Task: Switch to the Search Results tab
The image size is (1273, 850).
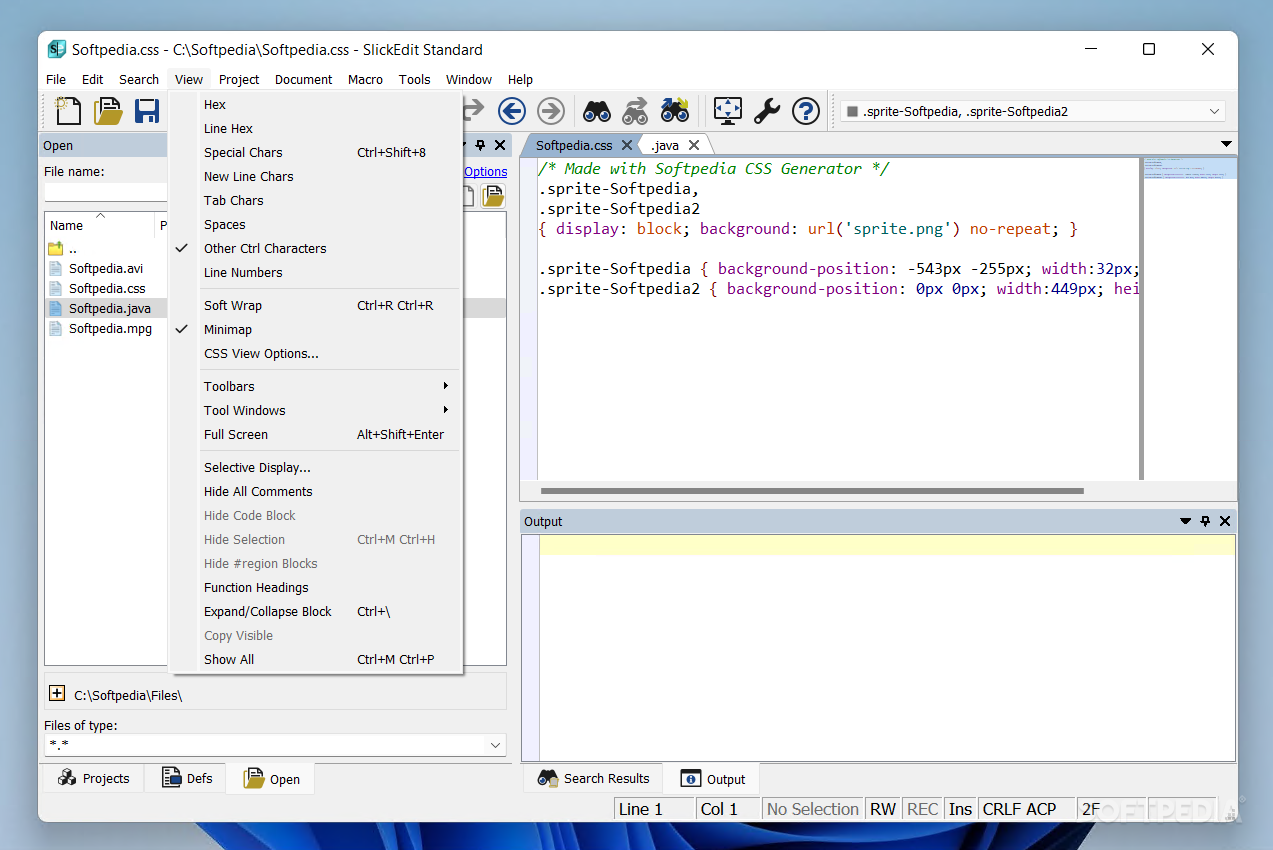Action: point(594,778)
